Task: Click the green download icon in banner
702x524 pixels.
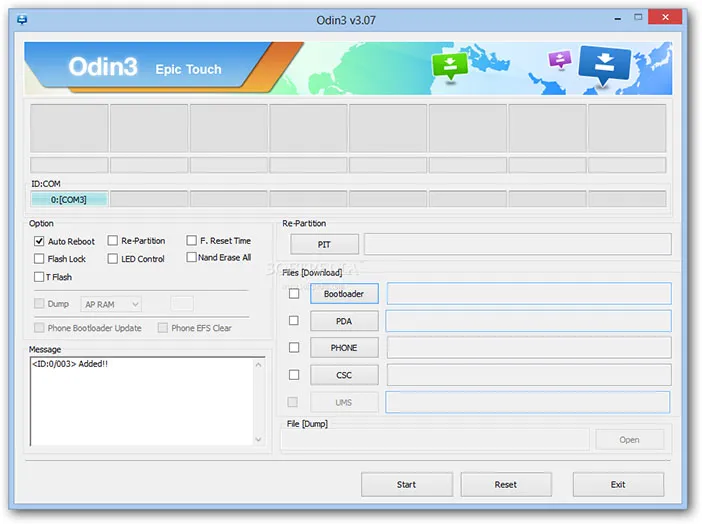Action: click(x=450, y=66)
